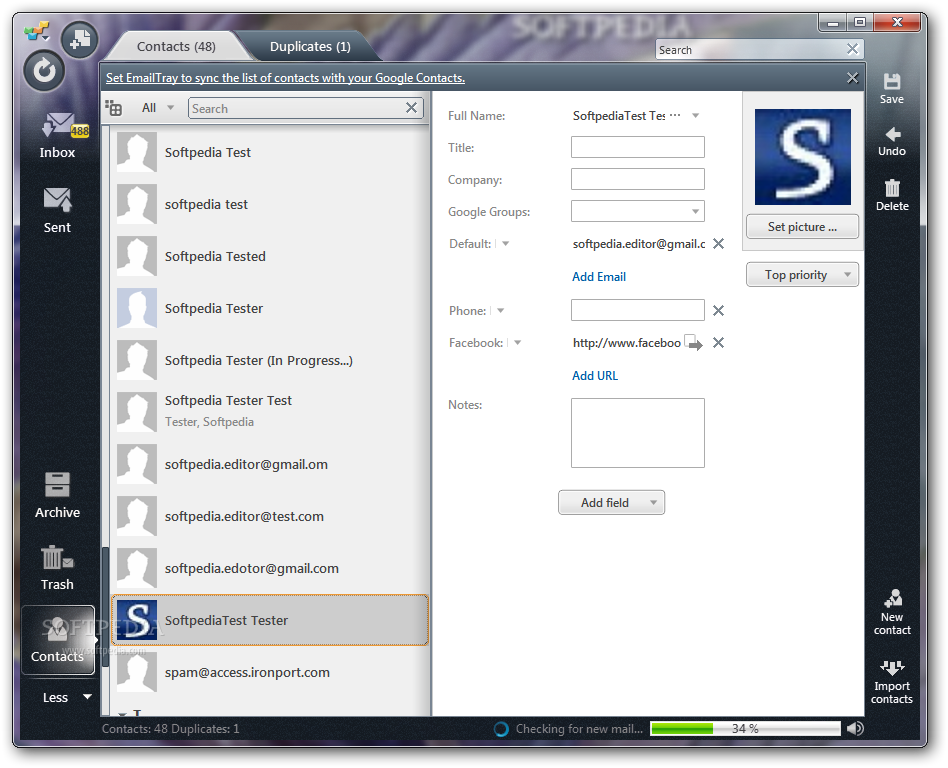Click the Undo arrow icon
Viewport: 948px width, 768px height.
892,142
